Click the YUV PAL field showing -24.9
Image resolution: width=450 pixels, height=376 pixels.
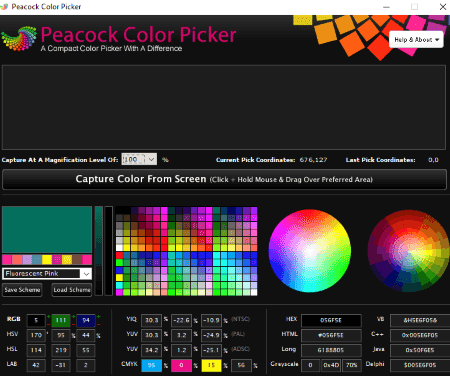tap(211, 335)
